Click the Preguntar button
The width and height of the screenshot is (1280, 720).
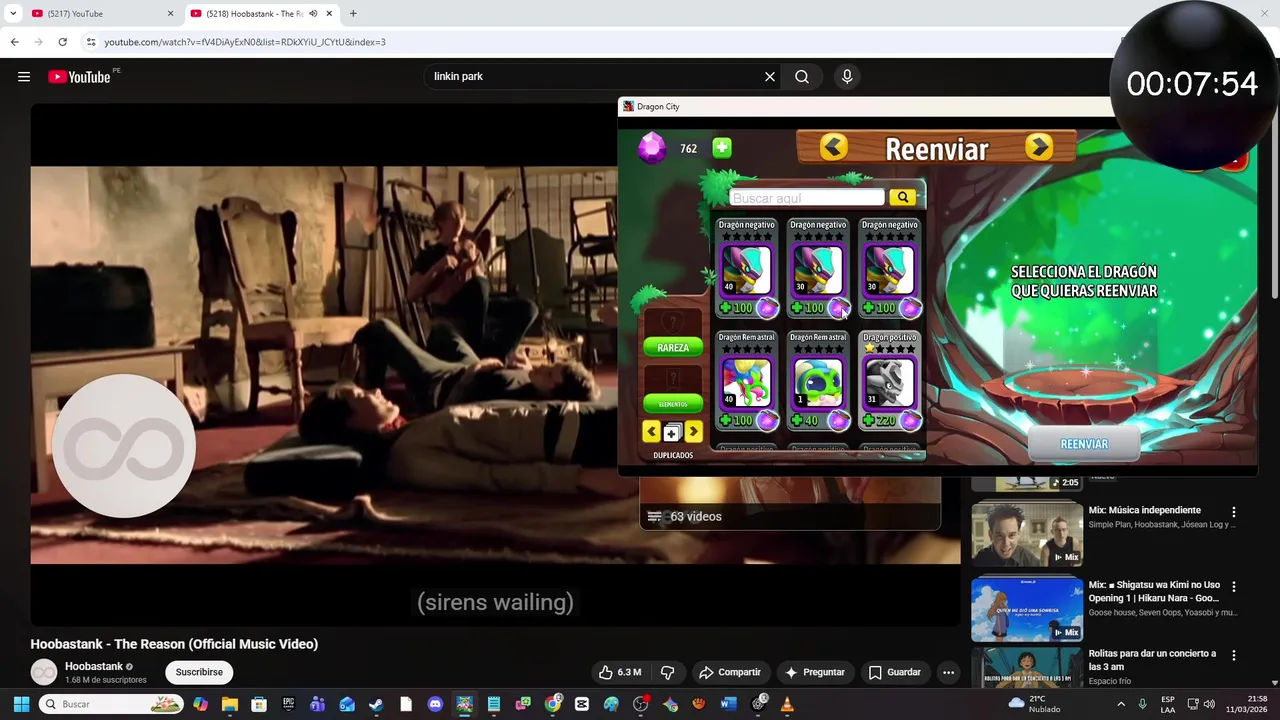coord(815,672)
